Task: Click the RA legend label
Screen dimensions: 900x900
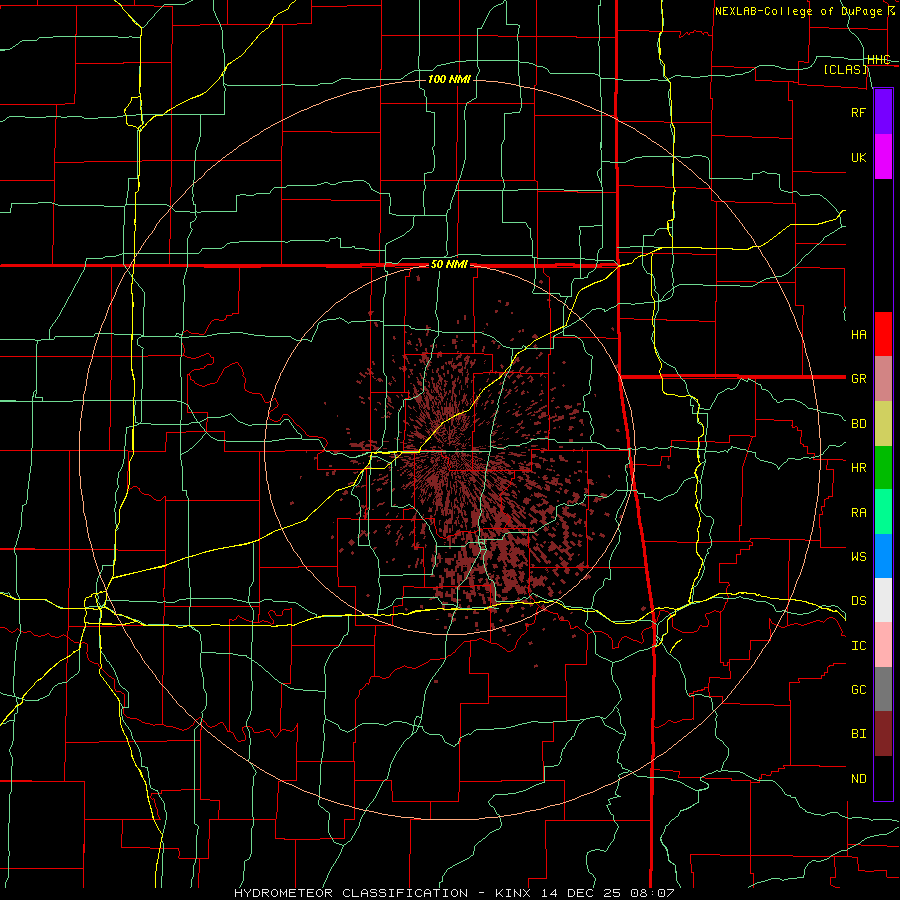Action: point(858,513)
